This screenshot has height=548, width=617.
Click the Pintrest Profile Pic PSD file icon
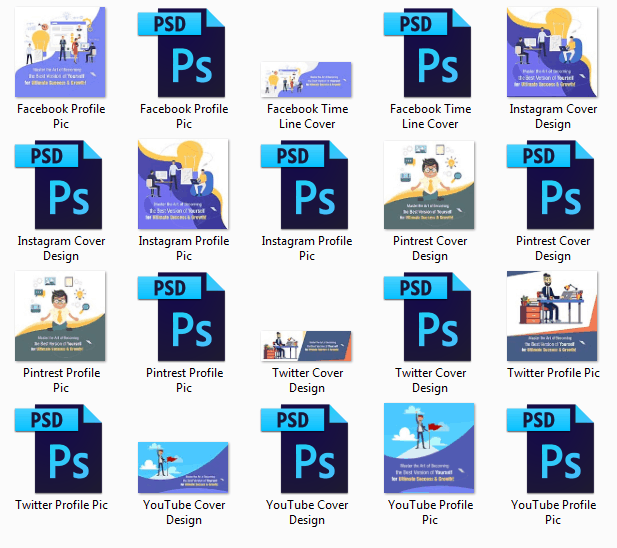click(184, 317)
